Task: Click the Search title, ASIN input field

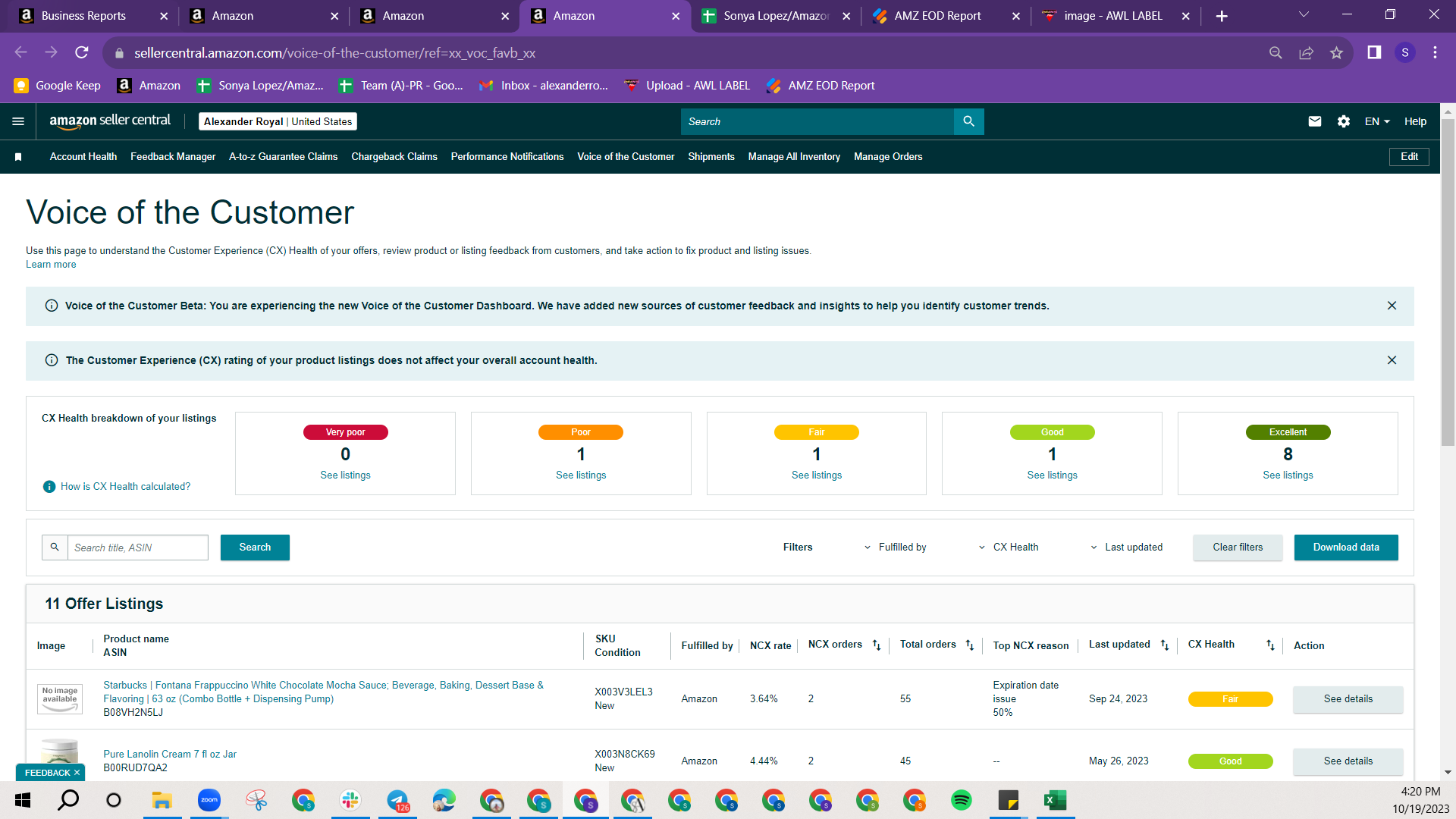Action: click(x=137, y=548)
